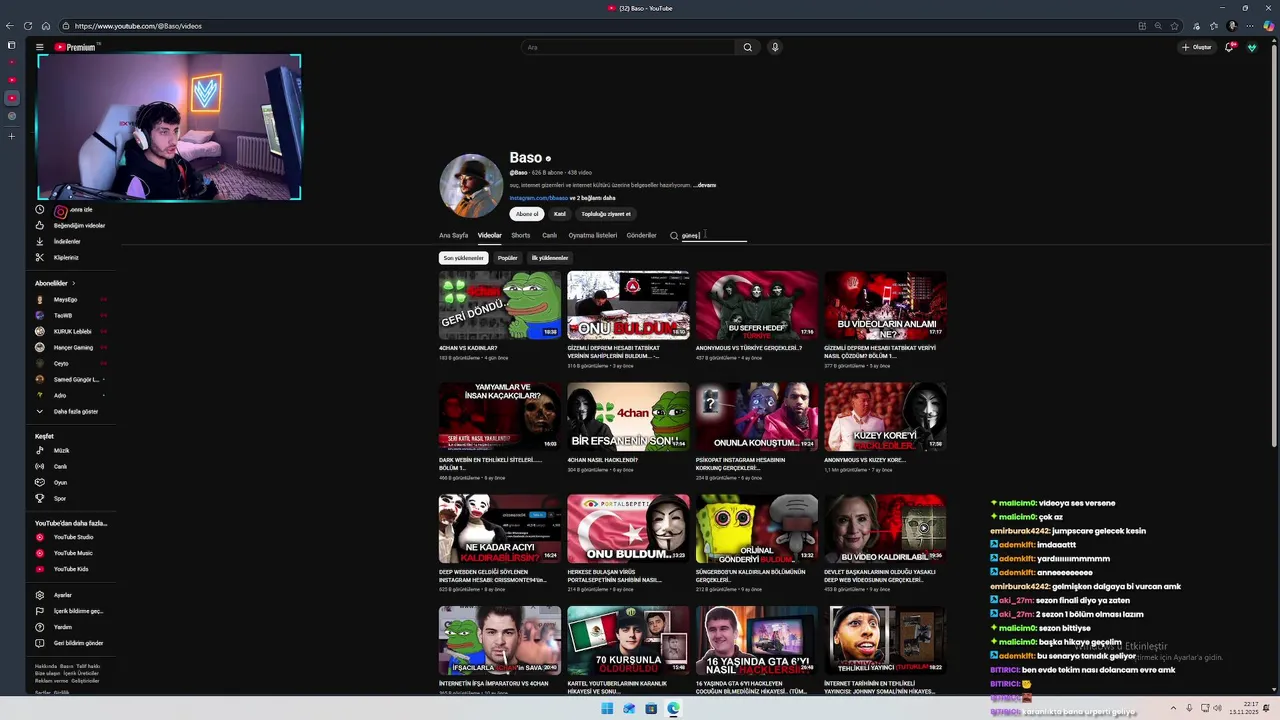Add page to favorites star icon

(1174, 26)
